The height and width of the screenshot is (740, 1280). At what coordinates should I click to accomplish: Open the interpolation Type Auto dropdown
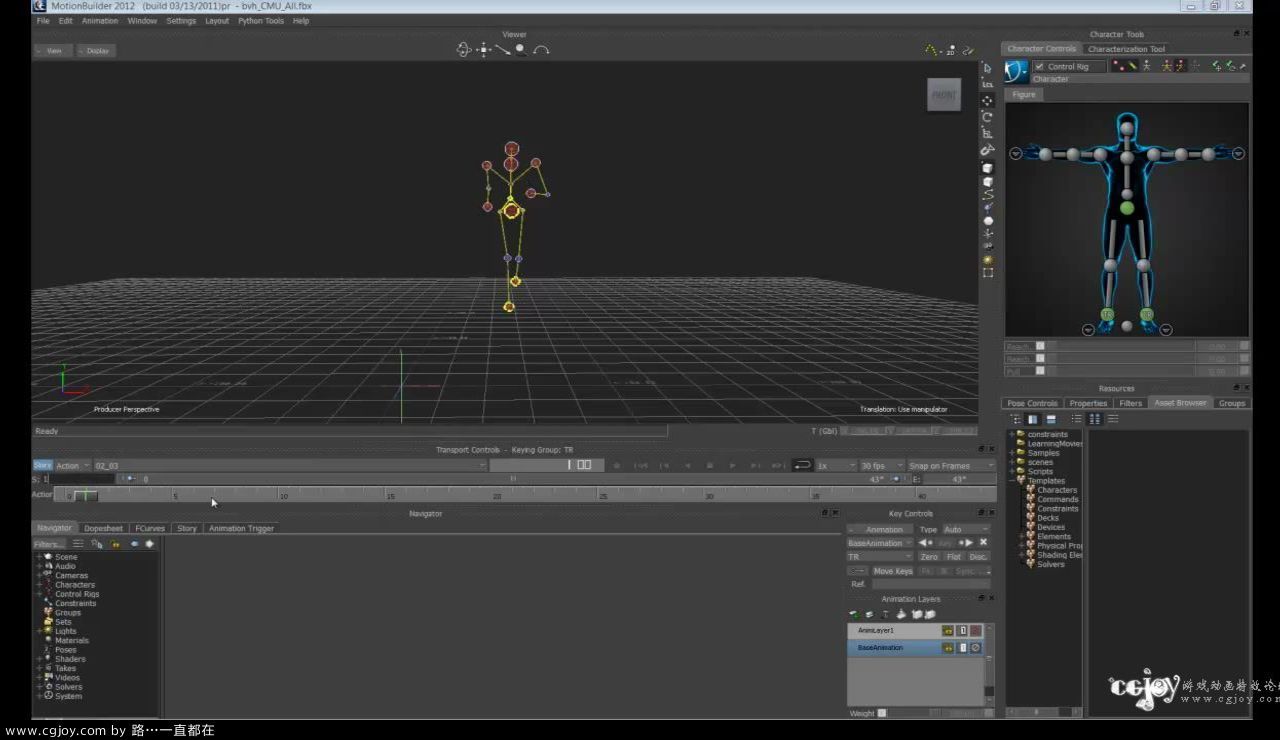tap(966, 529)
